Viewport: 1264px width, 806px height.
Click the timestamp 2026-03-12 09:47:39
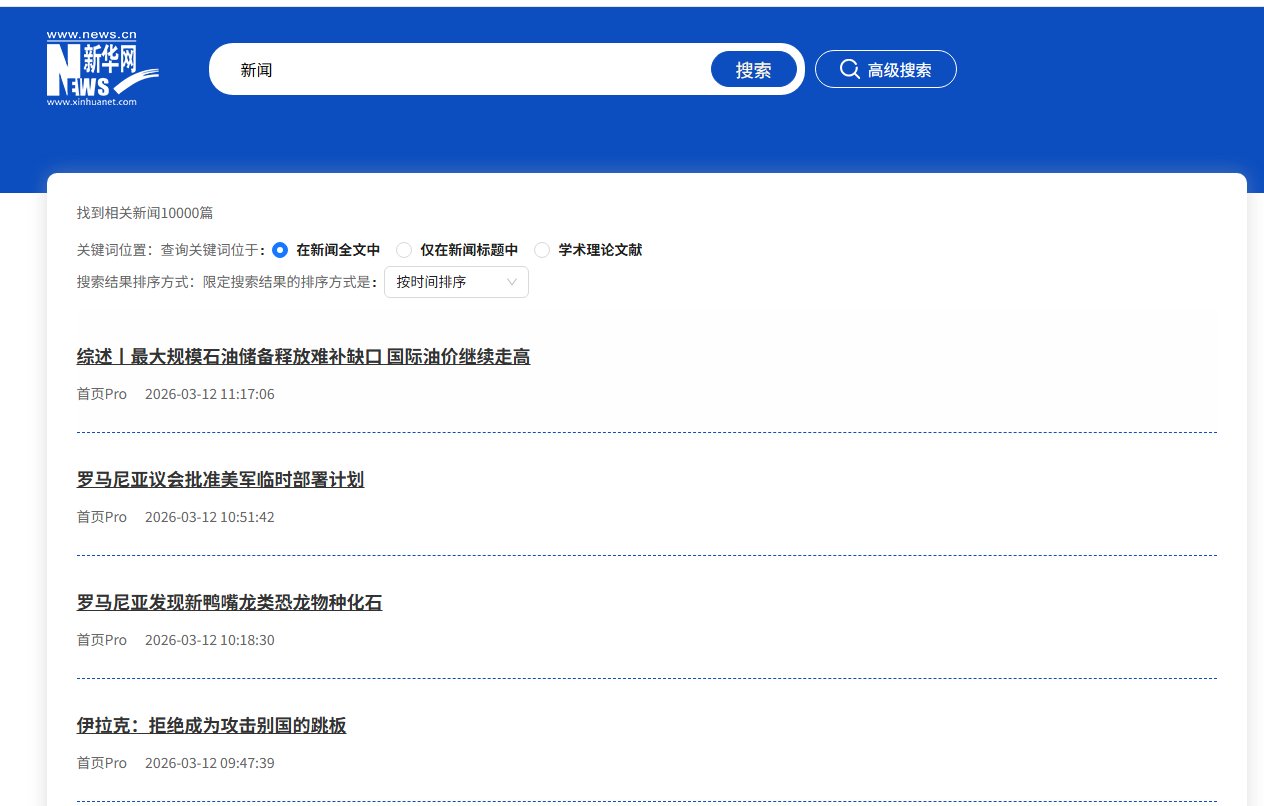tap(210, 763)
